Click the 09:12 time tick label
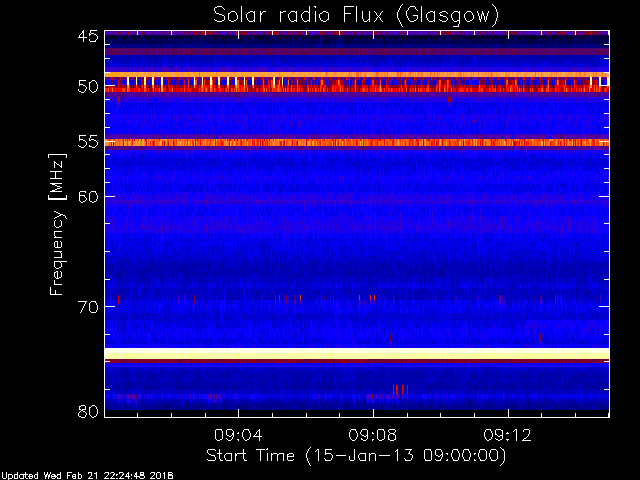 tap(507, 435)
